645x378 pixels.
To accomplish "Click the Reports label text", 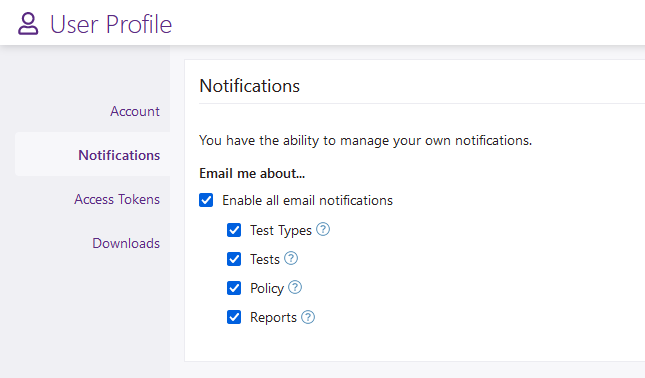I will 273,318.
